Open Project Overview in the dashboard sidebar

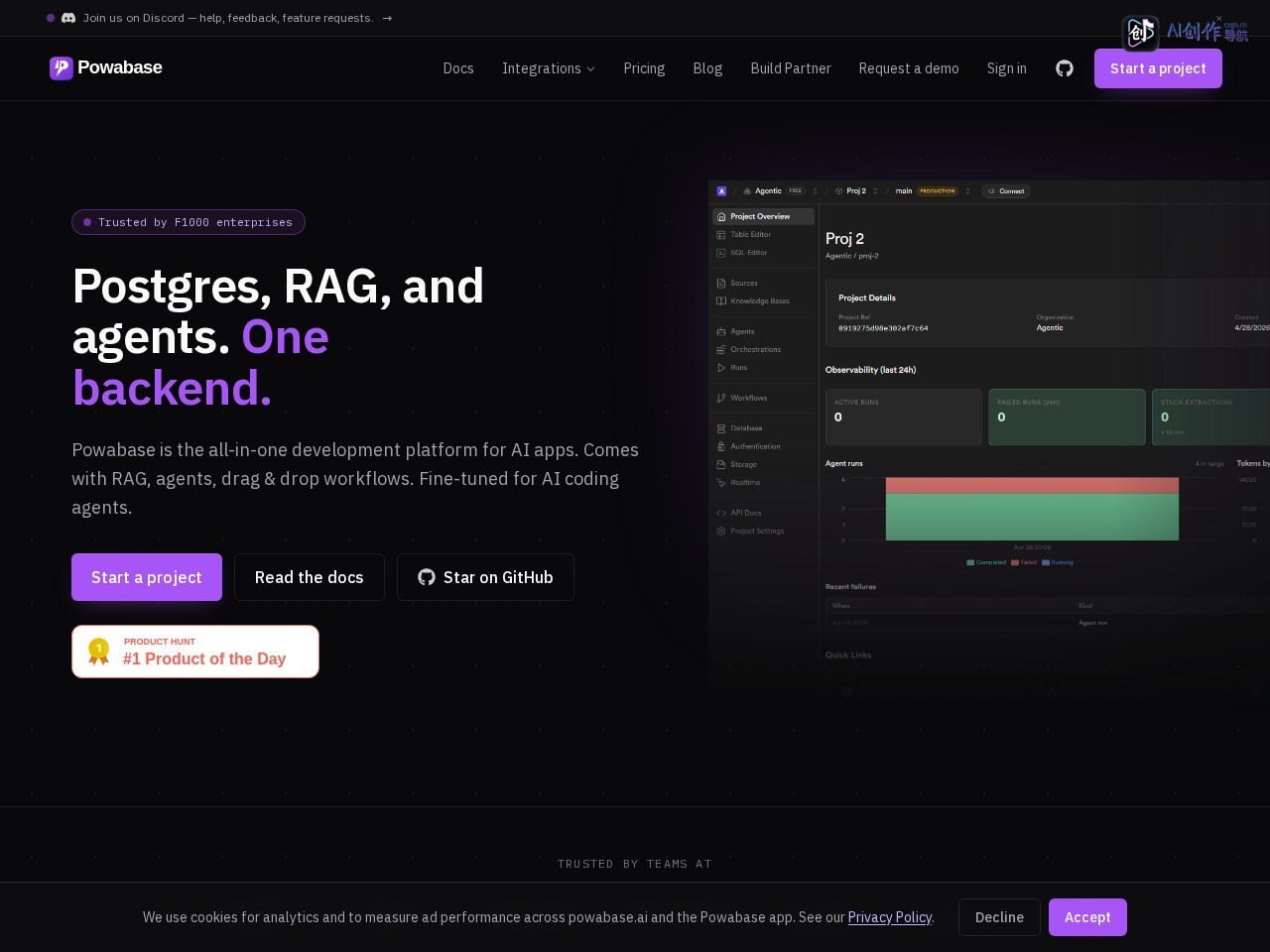tap(763, 216)
